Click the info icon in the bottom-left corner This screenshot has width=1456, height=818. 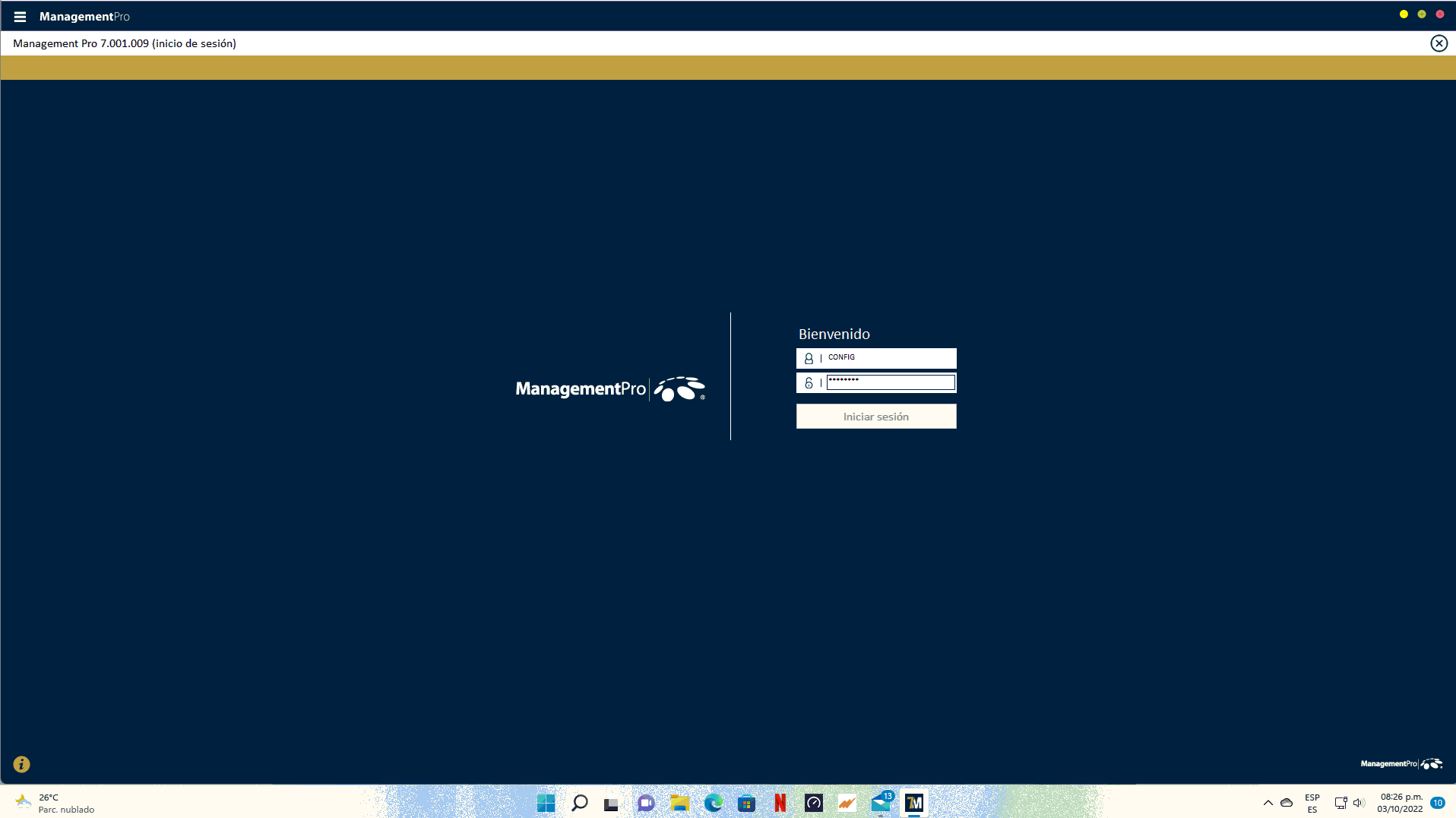click(x=21, y=764)
